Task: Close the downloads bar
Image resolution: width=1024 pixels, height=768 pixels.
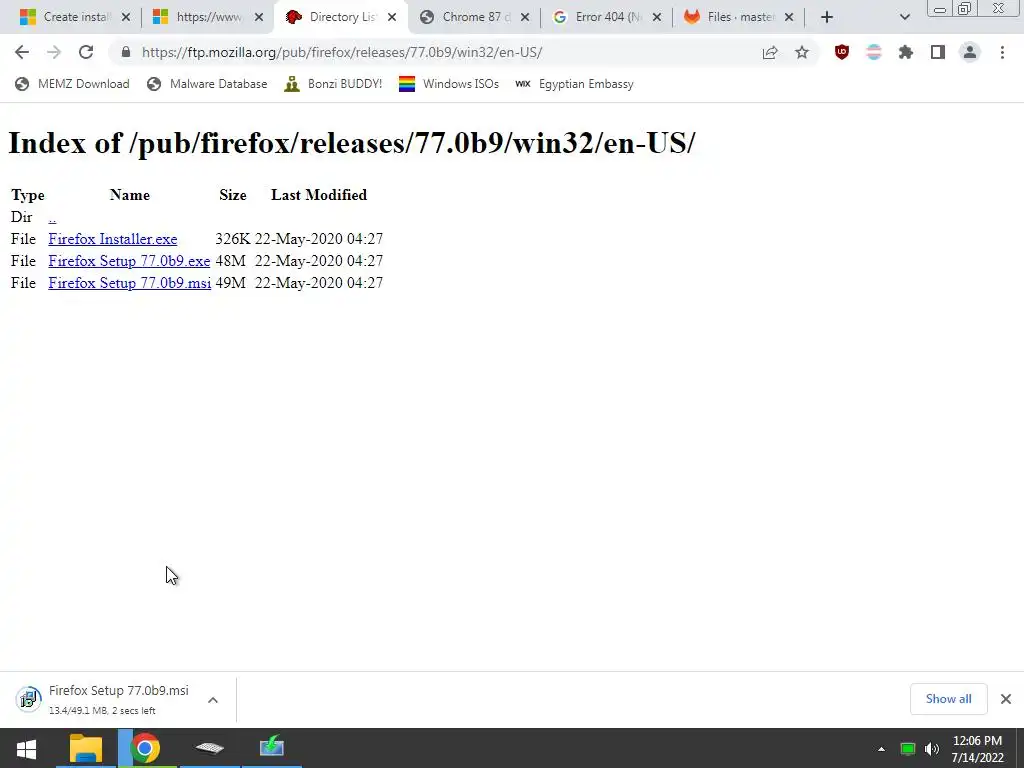Action: [x=1006, y=699]
